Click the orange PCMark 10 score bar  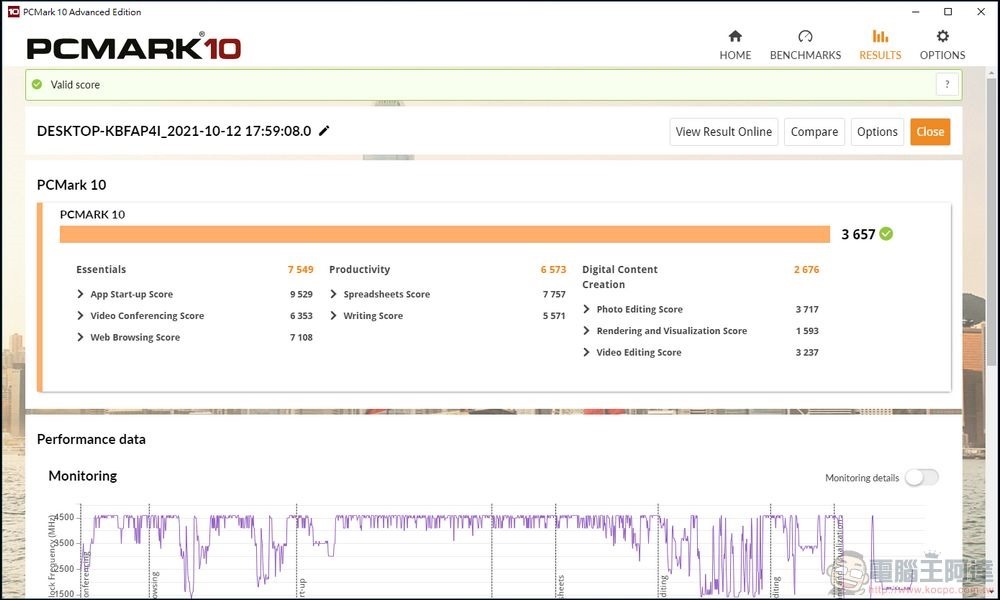point(445,234)
